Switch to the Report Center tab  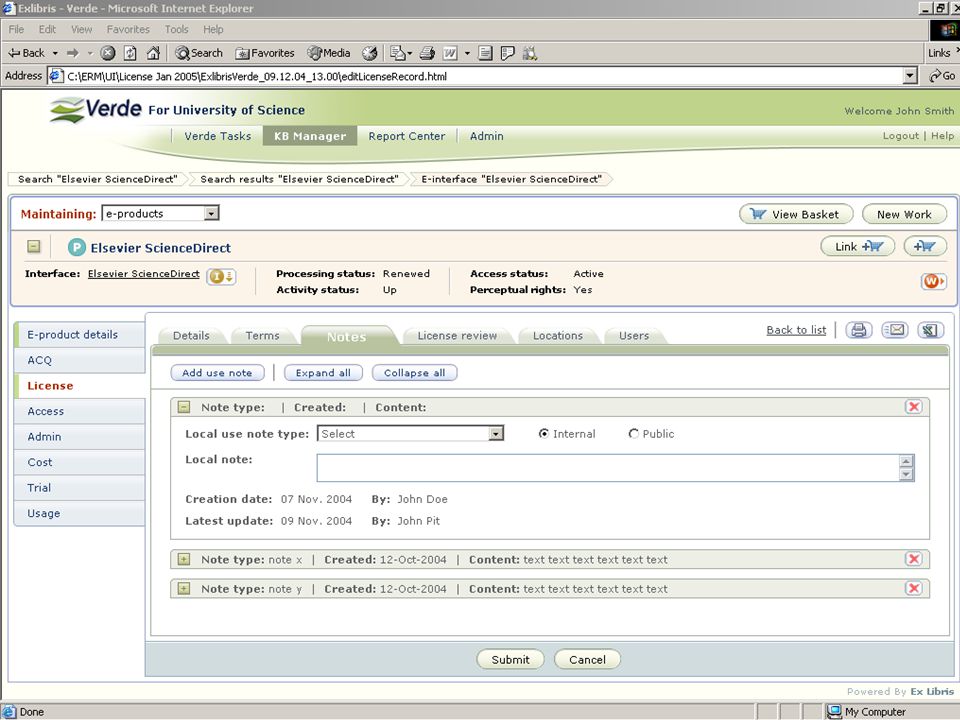pos(407,136)
